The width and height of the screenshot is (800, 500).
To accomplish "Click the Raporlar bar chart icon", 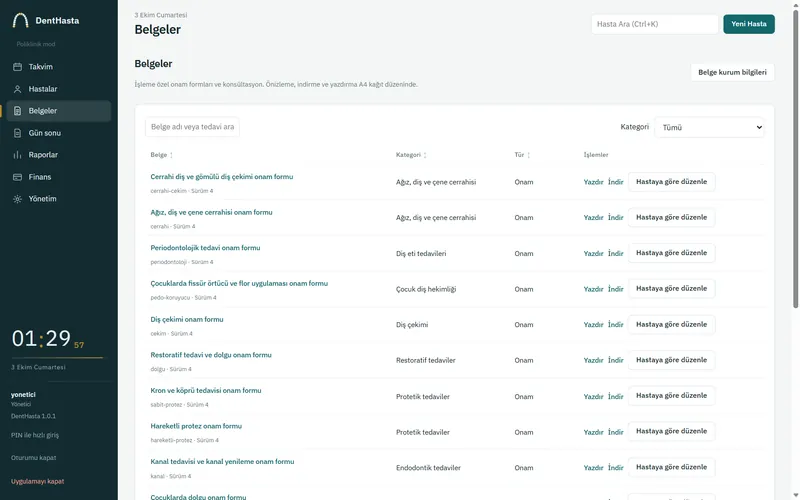I will pos(17,155).
